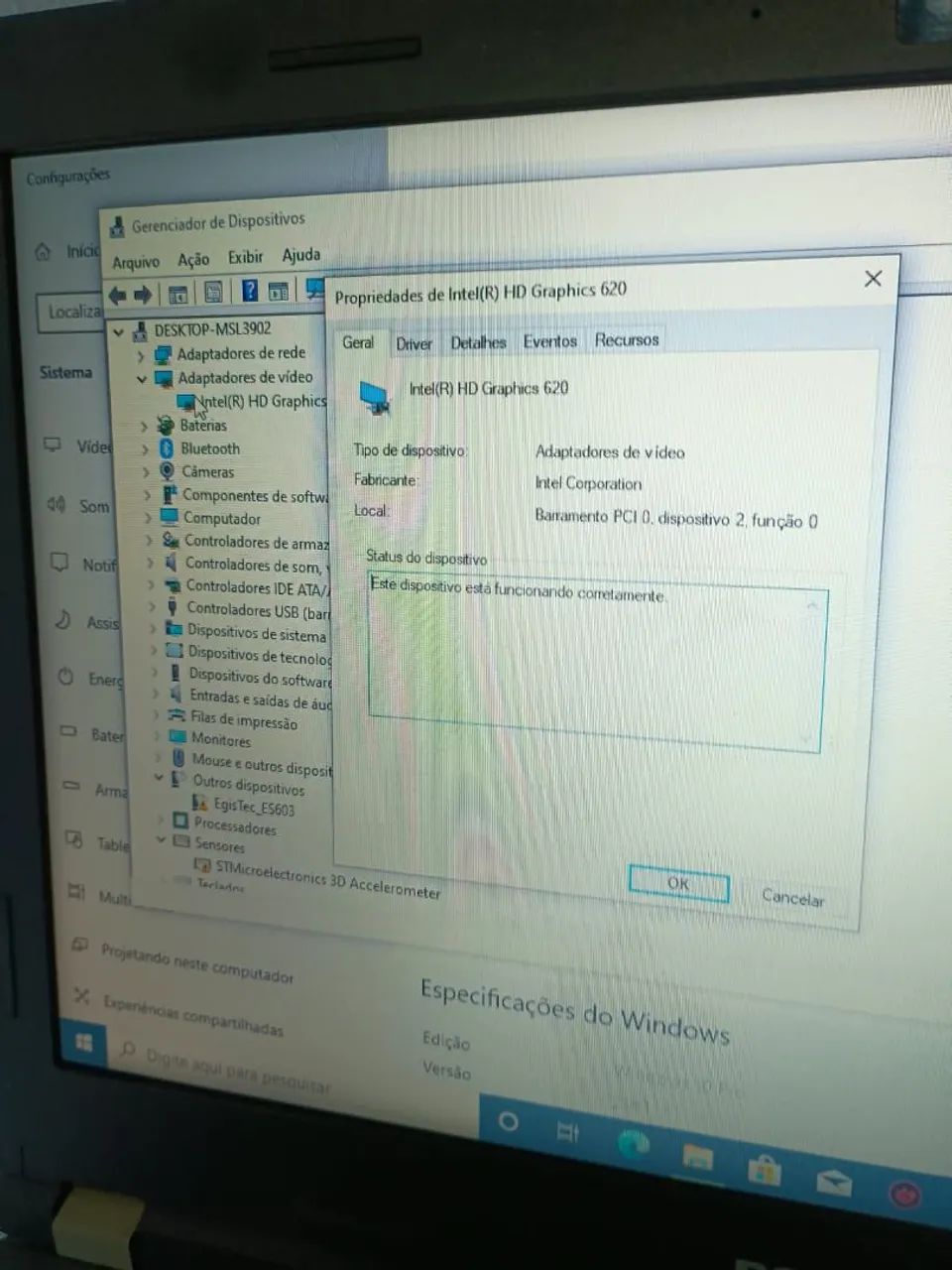The image size is (952, 1270).
Task: Click the Controladores USB plug icon
Action: coord(173,607)
